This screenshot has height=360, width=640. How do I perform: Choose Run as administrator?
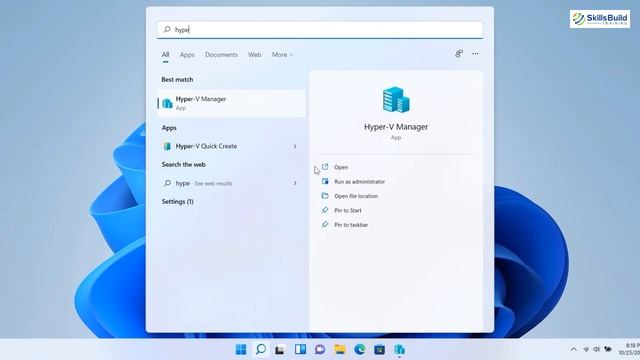pos(359,182)
